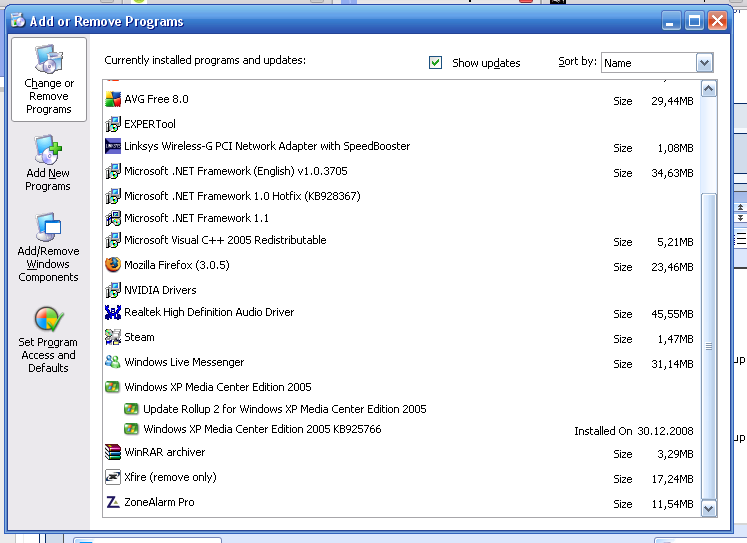This screenshot has width=747, height=543.
Task: Select Mozilla Firefox (3.0.5) entry
Action: (x=401, y=265)
